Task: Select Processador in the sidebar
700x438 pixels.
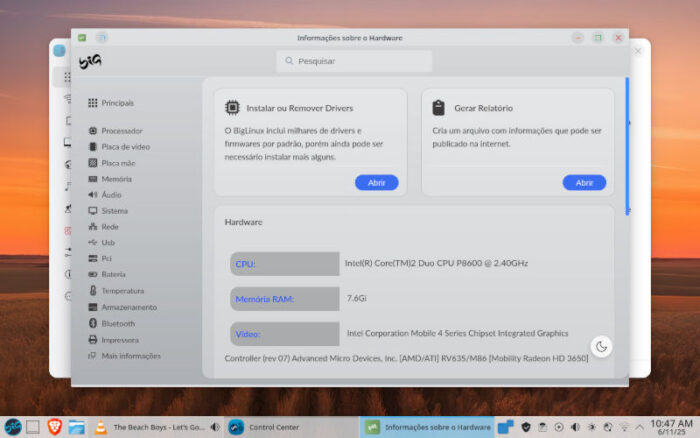Action: 115,131
